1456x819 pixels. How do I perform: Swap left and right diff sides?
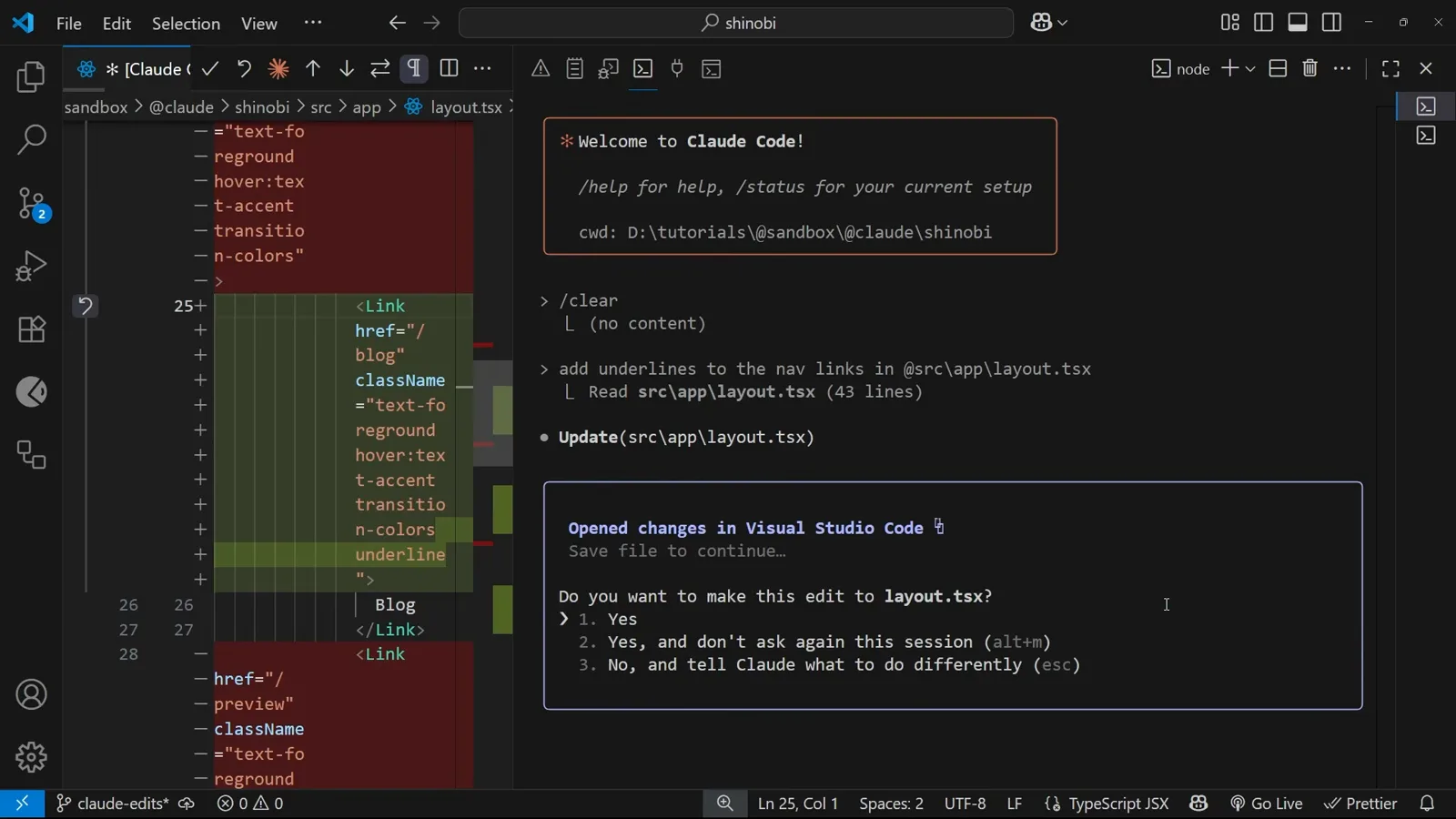(x=380, y=68)
